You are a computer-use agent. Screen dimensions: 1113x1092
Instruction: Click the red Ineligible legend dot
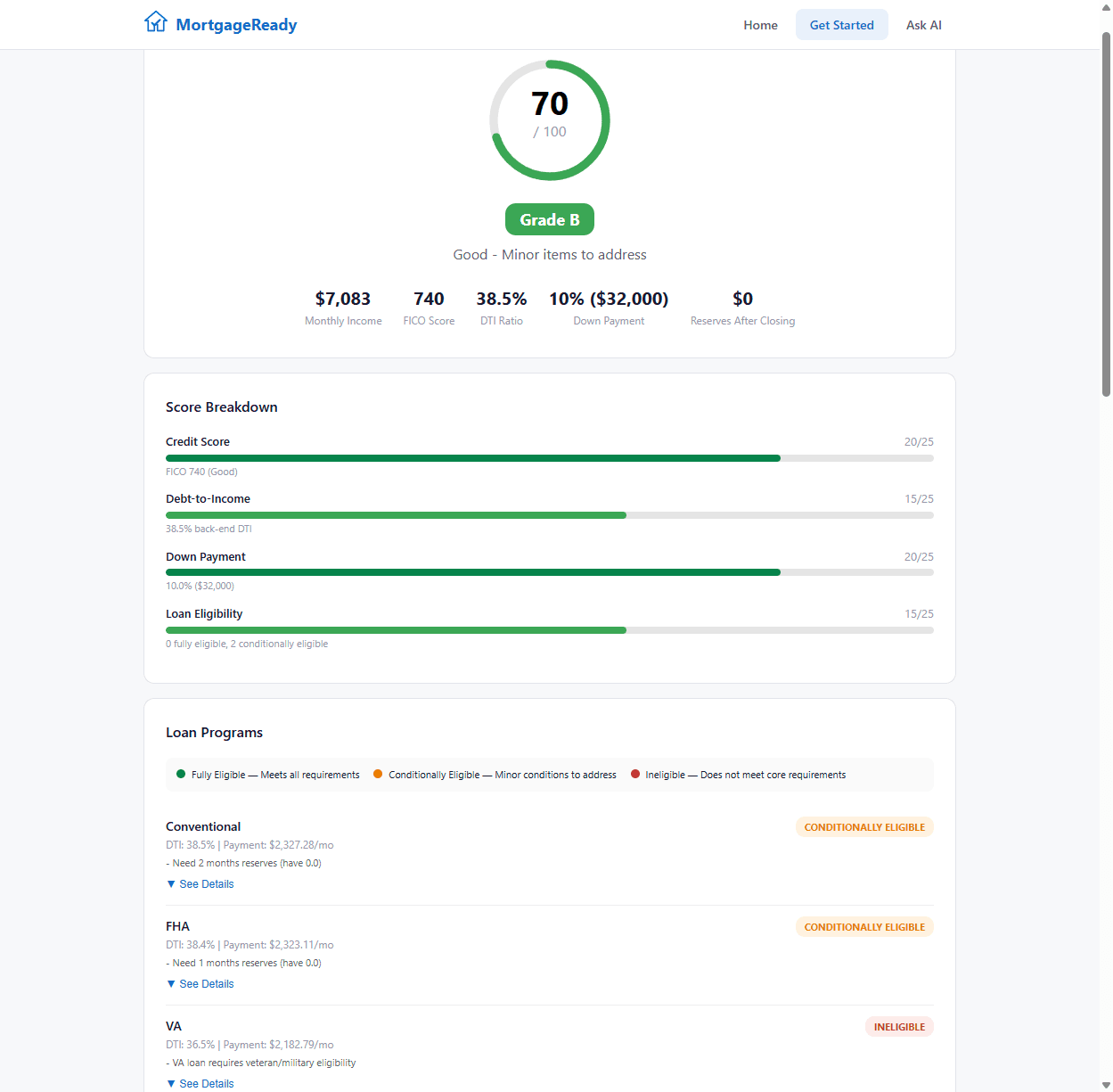(x=634, y=775)
